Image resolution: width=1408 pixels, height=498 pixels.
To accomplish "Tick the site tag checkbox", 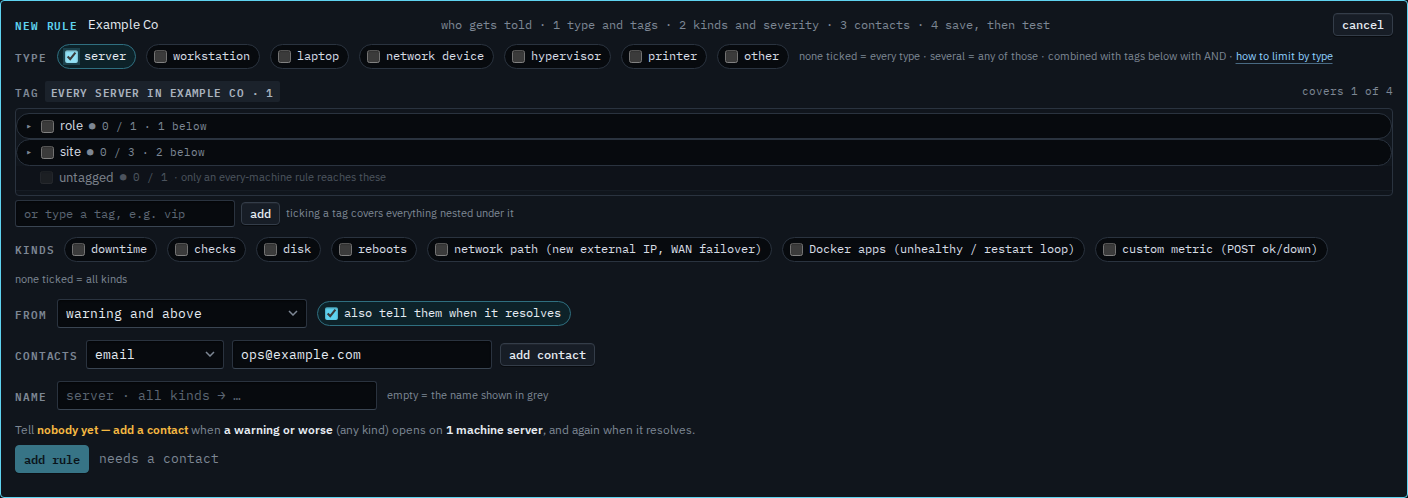I will click(47, 152).
